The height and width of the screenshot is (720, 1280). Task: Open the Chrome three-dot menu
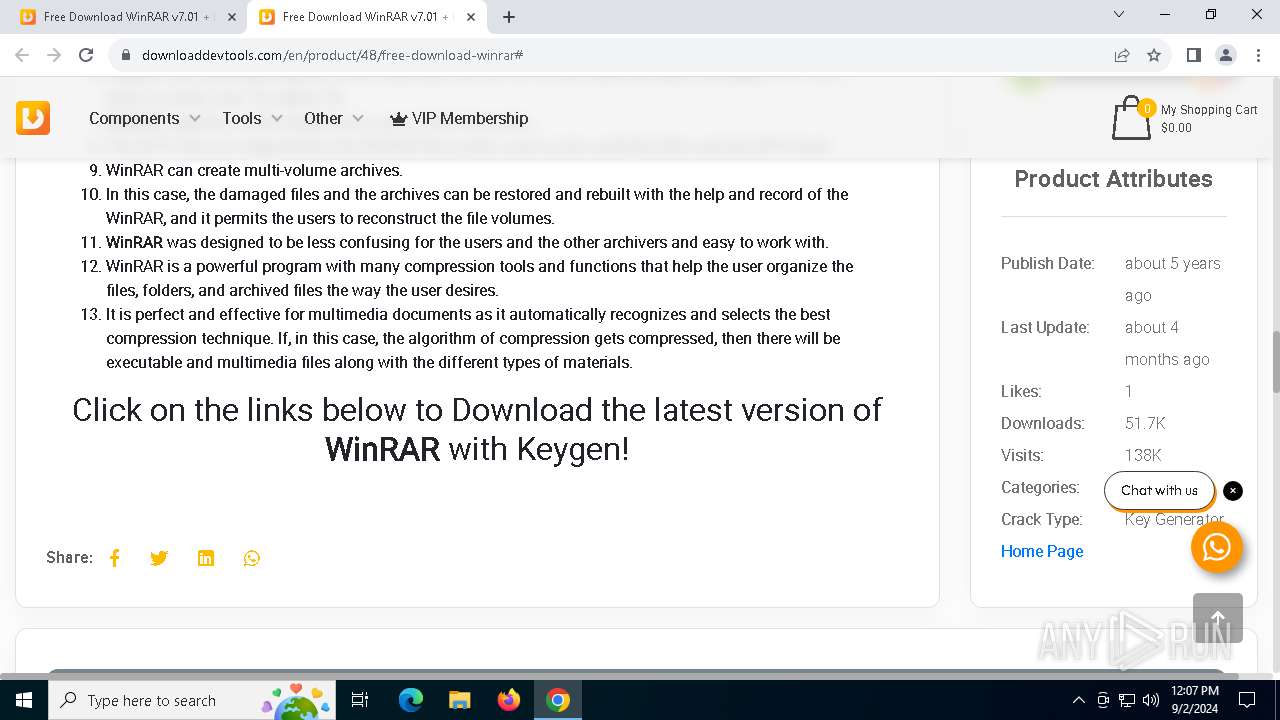tap(1258, 55)
